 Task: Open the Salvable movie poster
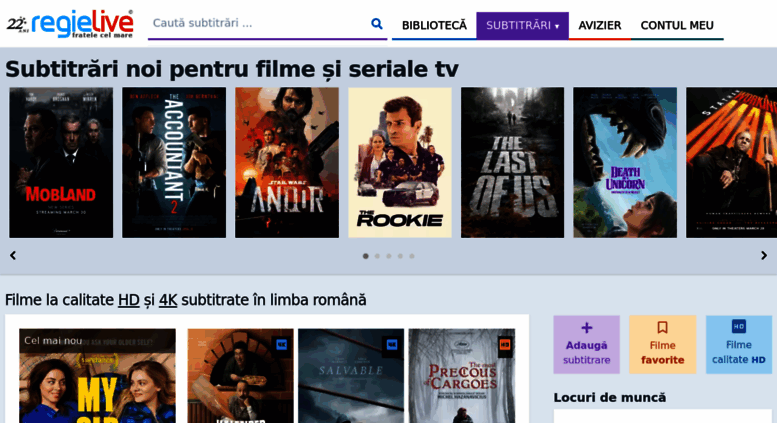351,375
